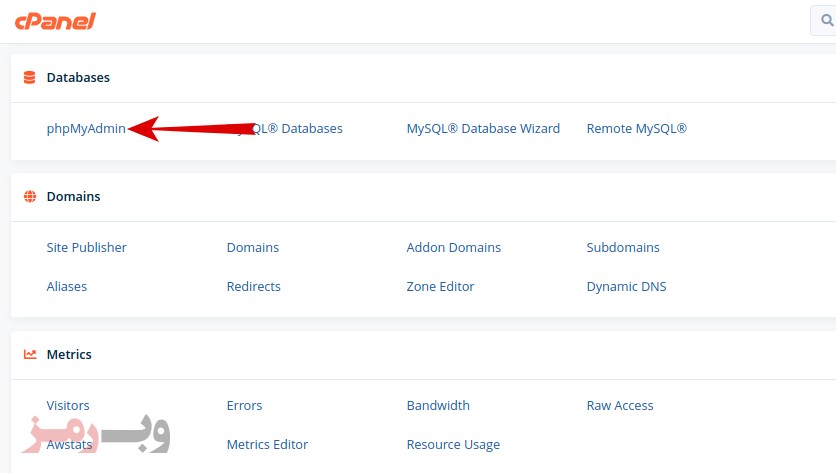836x473 pixels.
Task: Open Dynamic DNS
Action: 626,286
